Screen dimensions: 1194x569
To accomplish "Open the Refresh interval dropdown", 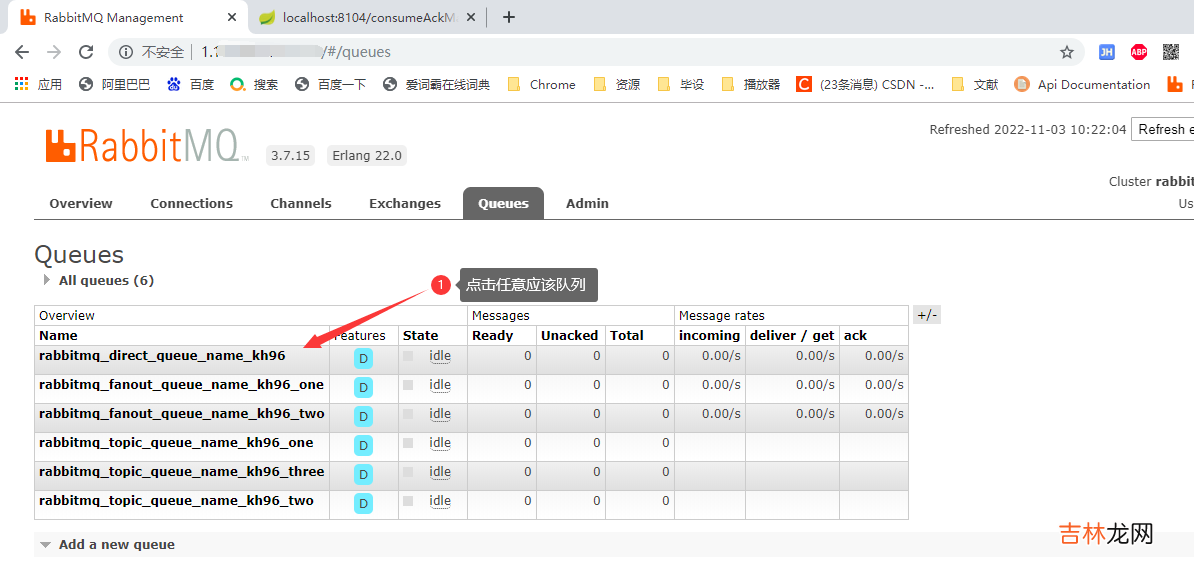I will click(x=1162, y=129).
